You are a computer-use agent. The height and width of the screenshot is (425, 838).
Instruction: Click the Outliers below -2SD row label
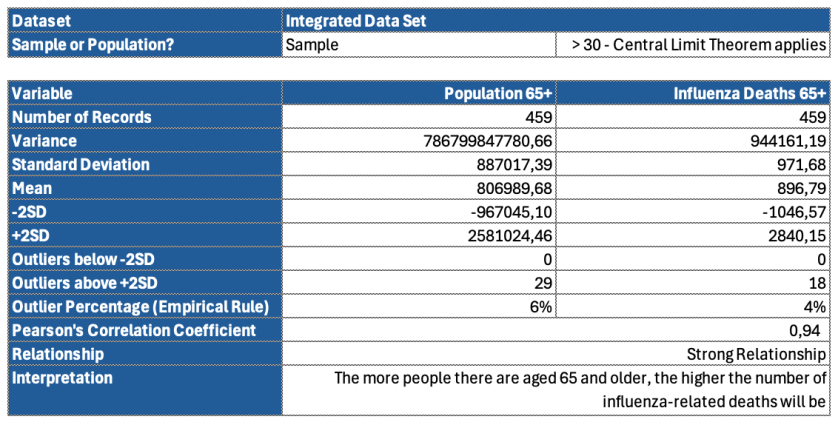coord(143,260)
